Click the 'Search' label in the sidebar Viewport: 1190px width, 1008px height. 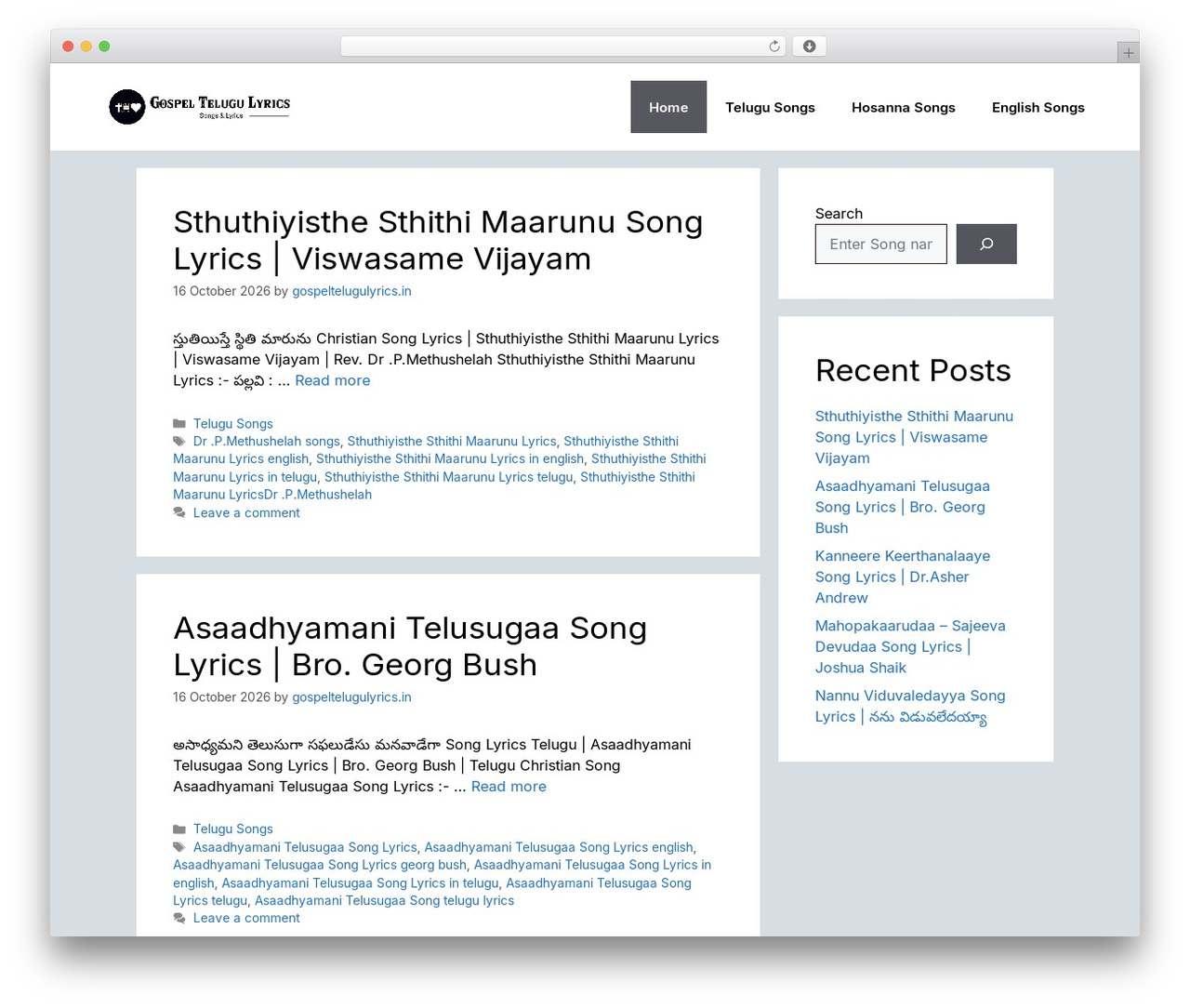point(839,214)
